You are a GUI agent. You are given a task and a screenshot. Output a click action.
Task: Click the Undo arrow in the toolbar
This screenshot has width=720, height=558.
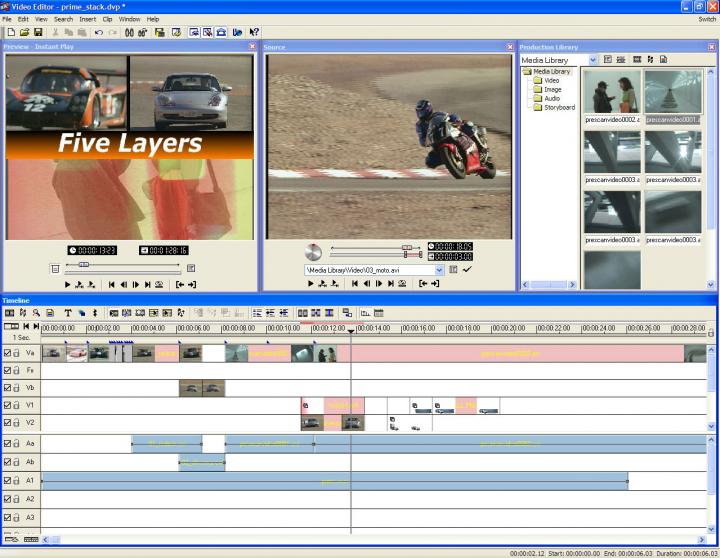click(x=98, y=32)
